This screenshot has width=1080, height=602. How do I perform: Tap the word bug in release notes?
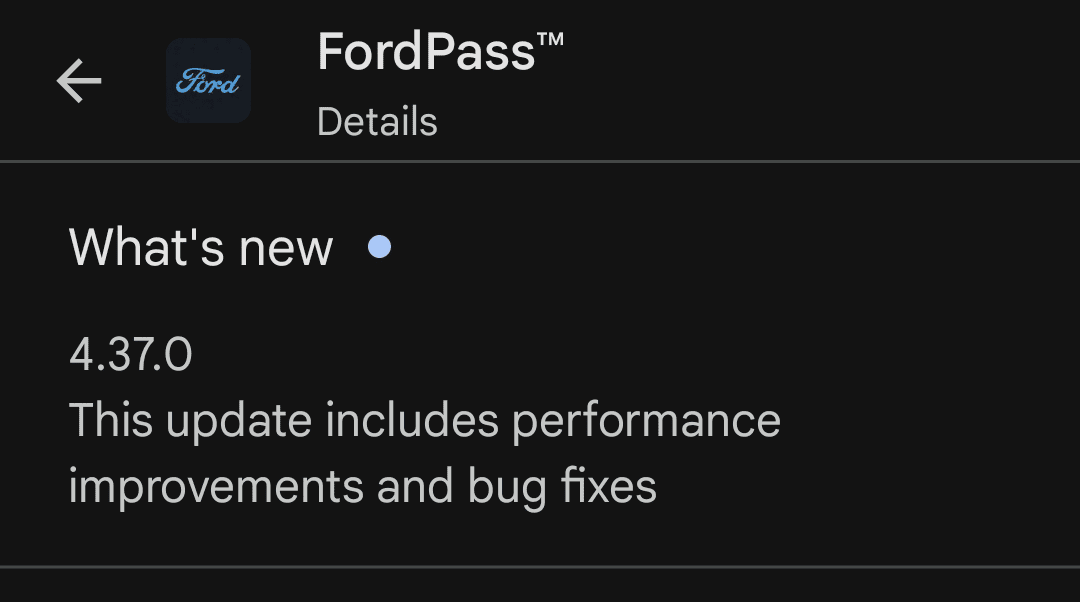click(507, 488)
